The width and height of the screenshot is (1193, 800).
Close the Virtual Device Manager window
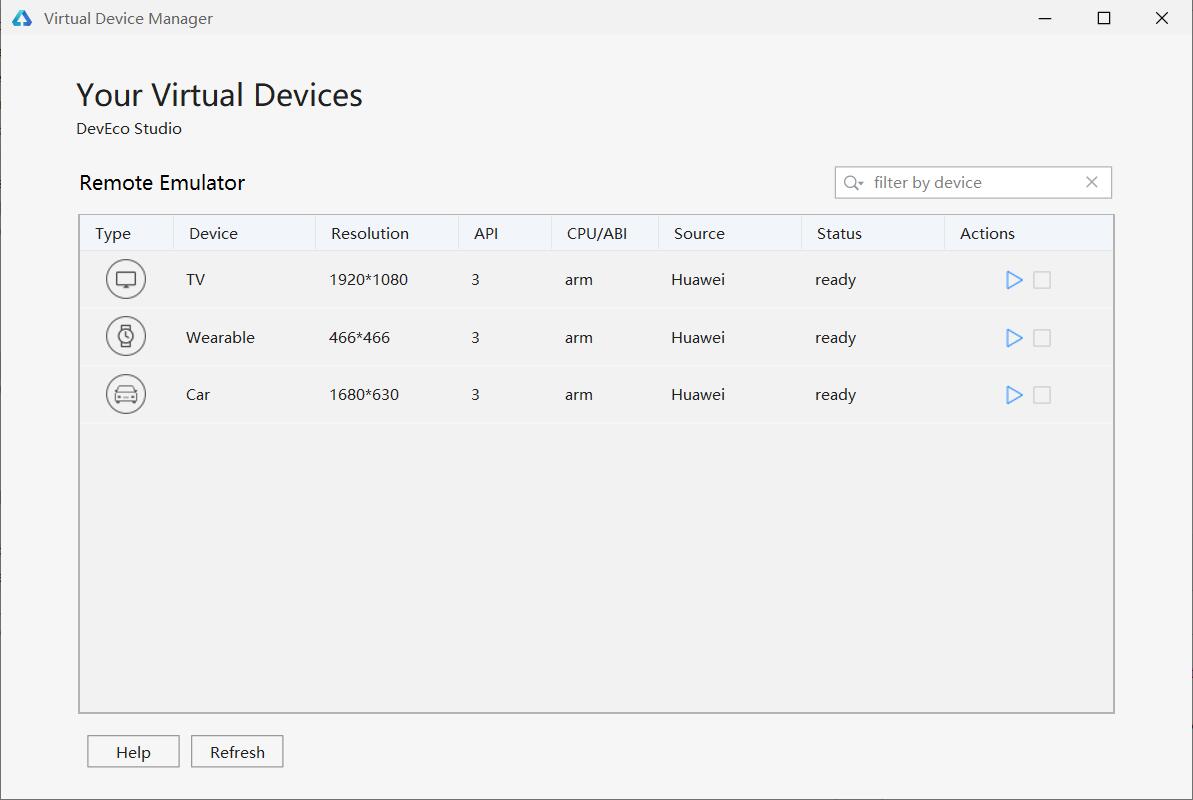point(1162,18)
